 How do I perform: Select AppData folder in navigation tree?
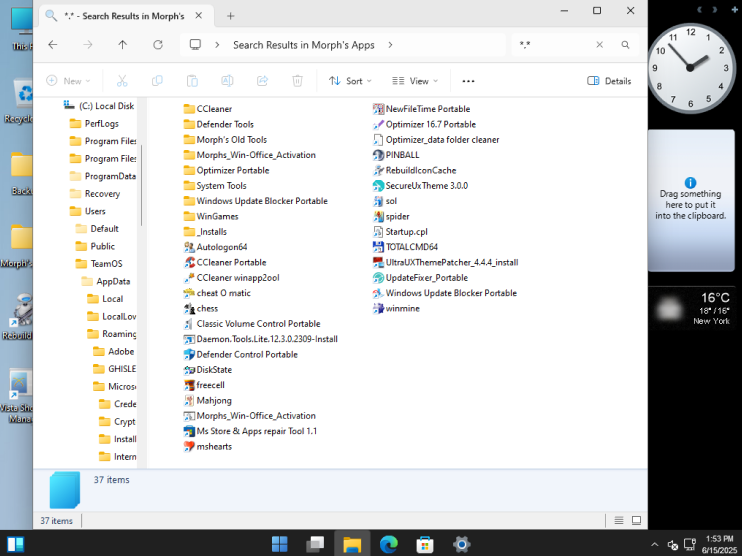[106, 281]
